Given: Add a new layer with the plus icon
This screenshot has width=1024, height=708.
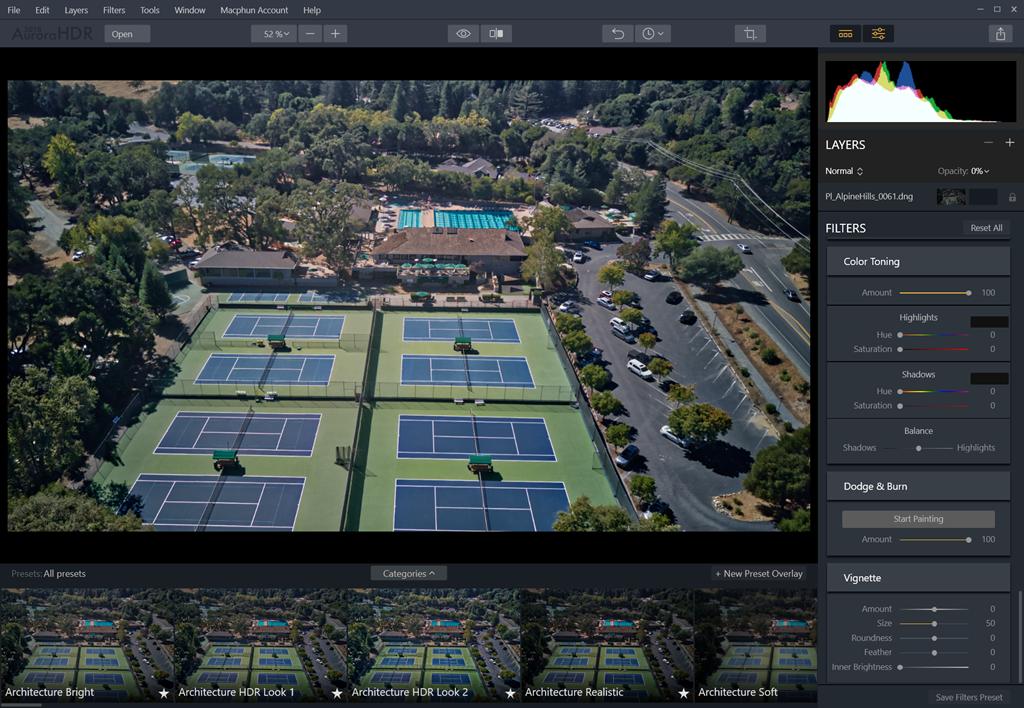Looking at the screenshot, I should [x=1010, y=142].
